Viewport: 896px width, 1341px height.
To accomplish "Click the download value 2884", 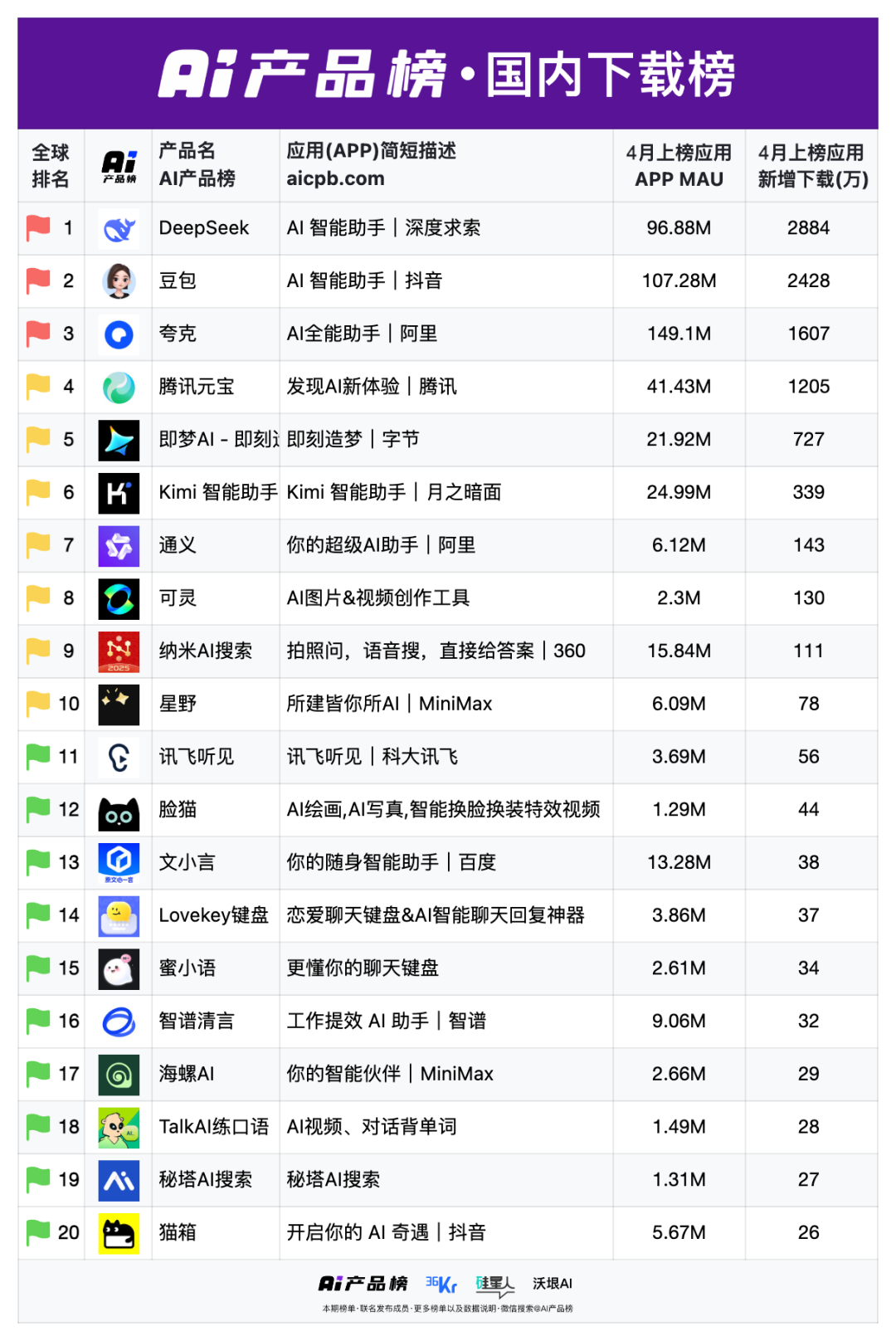I will point(809,228).
